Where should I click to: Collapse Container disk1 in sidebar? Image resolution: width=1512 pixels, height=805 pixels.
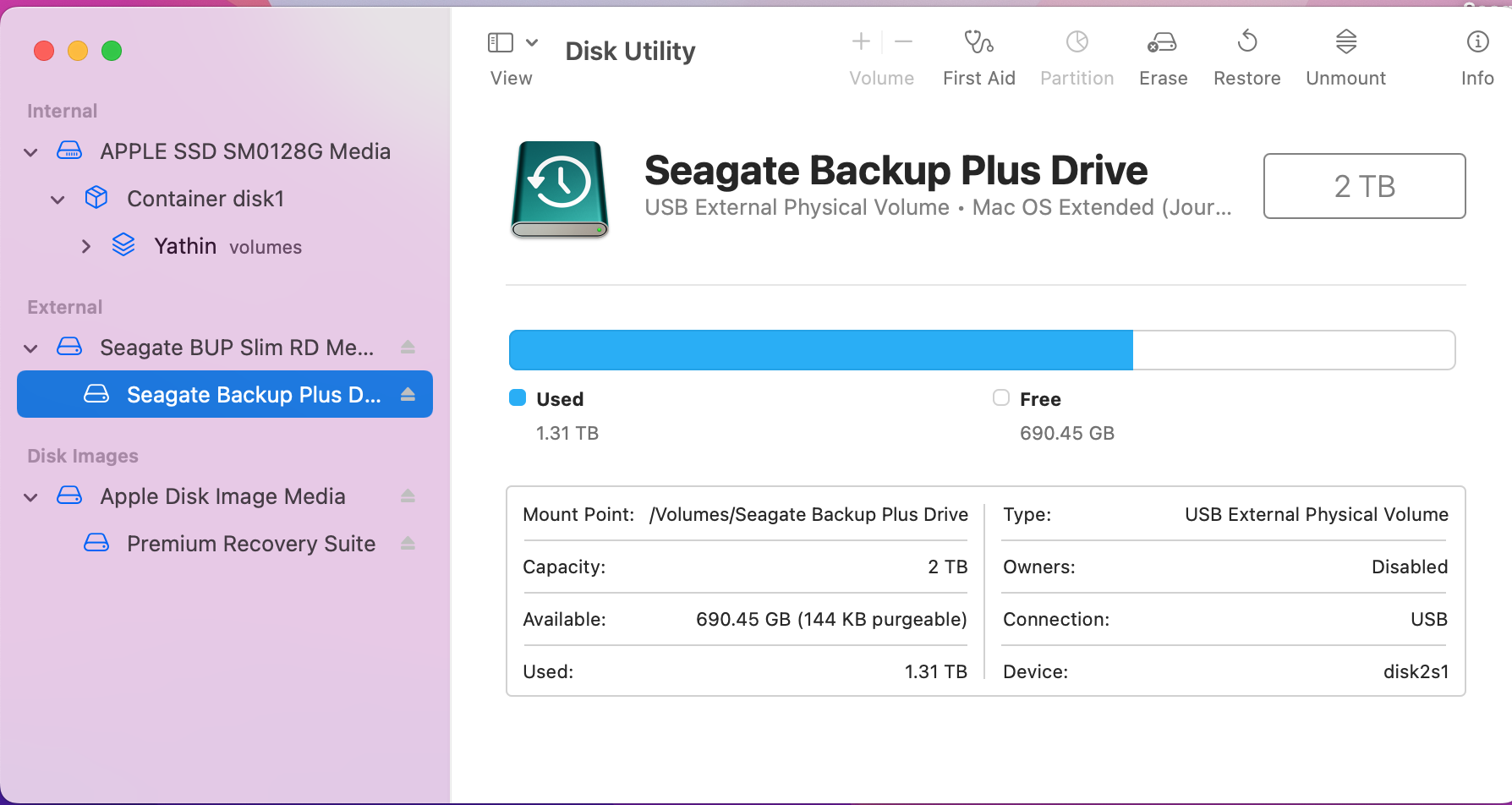[x=58, y=200]
